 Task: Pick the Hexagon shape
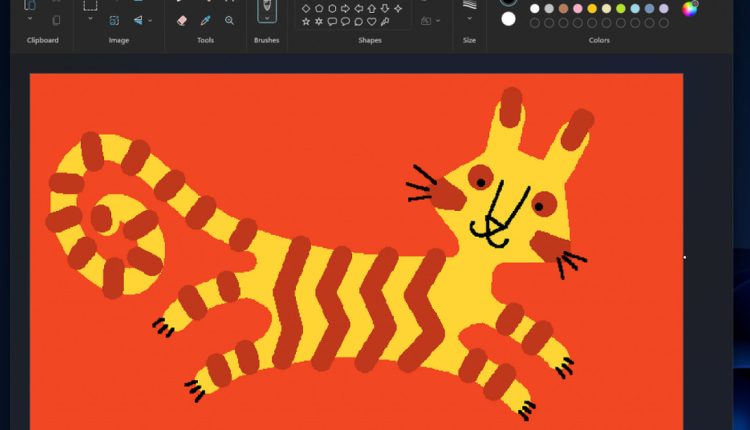coord(332,8)
